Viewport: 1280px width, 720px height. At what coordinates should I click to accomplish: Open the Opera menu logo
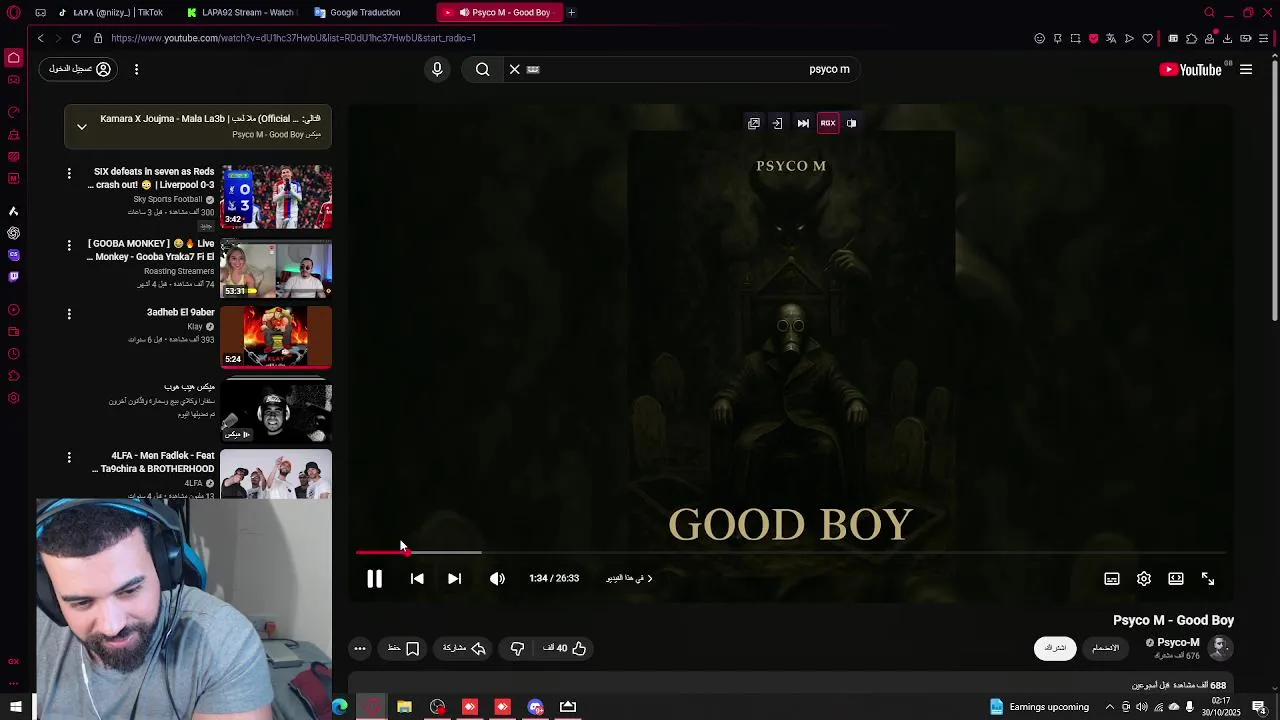[x=14, y=12]
